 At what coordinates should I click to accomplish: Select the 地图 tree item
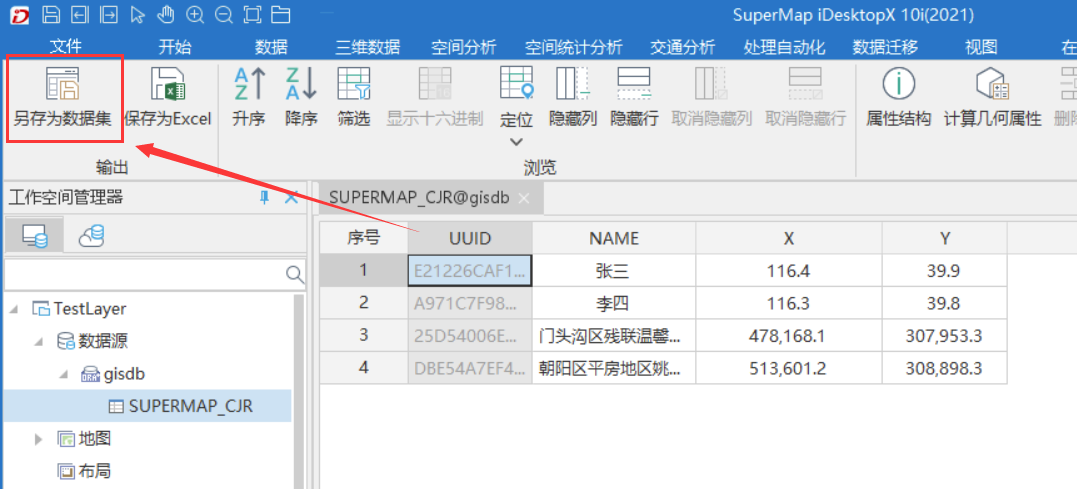84,438
